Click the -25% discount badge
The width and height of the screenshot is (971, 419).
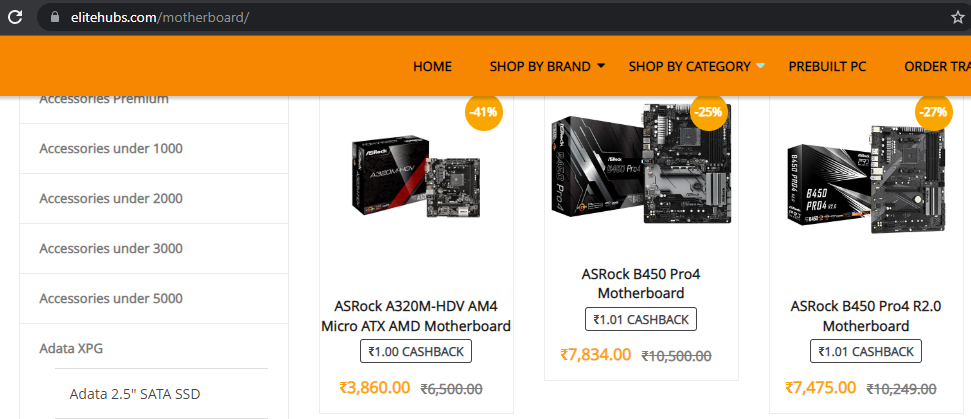[708, 113]
